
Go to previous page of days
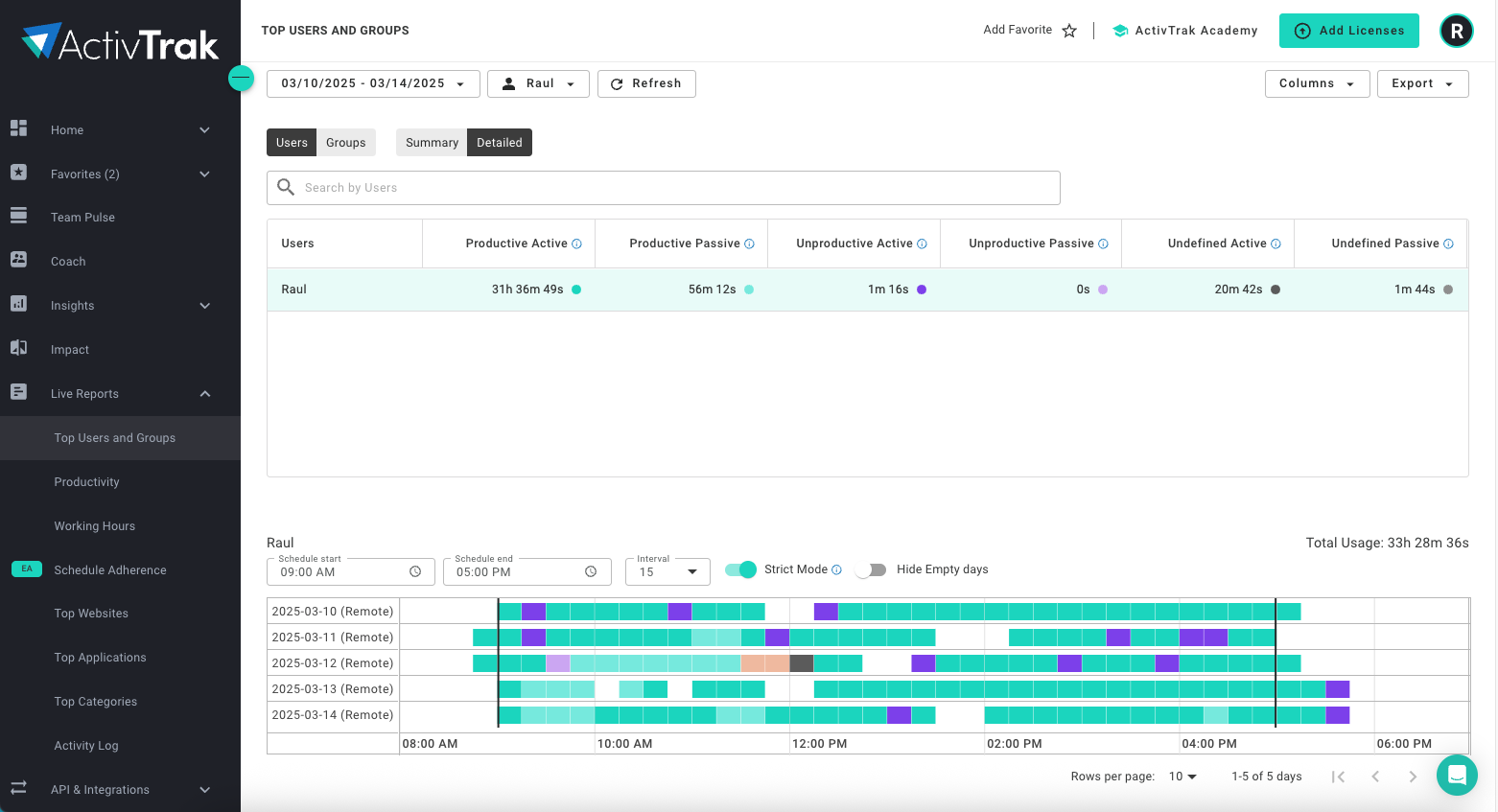(1375, 777)
